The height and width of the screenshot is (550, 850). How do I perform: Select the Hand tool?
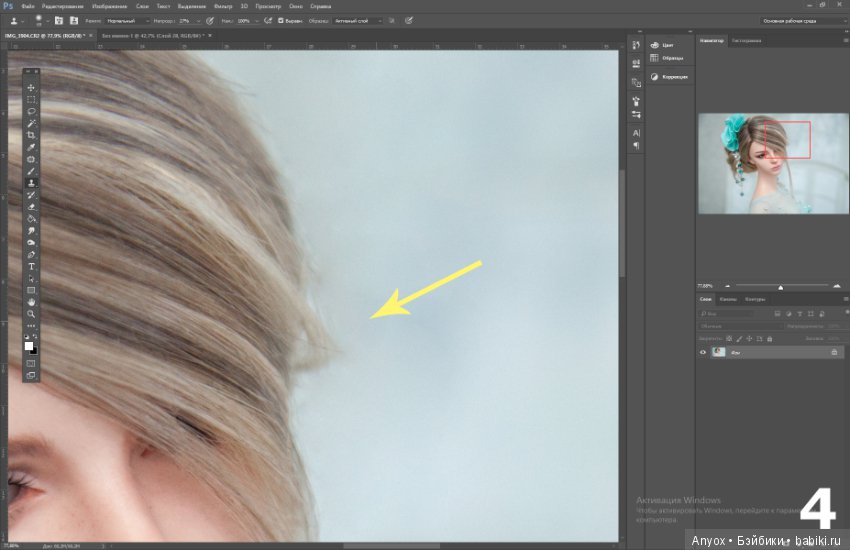[31, 302]
